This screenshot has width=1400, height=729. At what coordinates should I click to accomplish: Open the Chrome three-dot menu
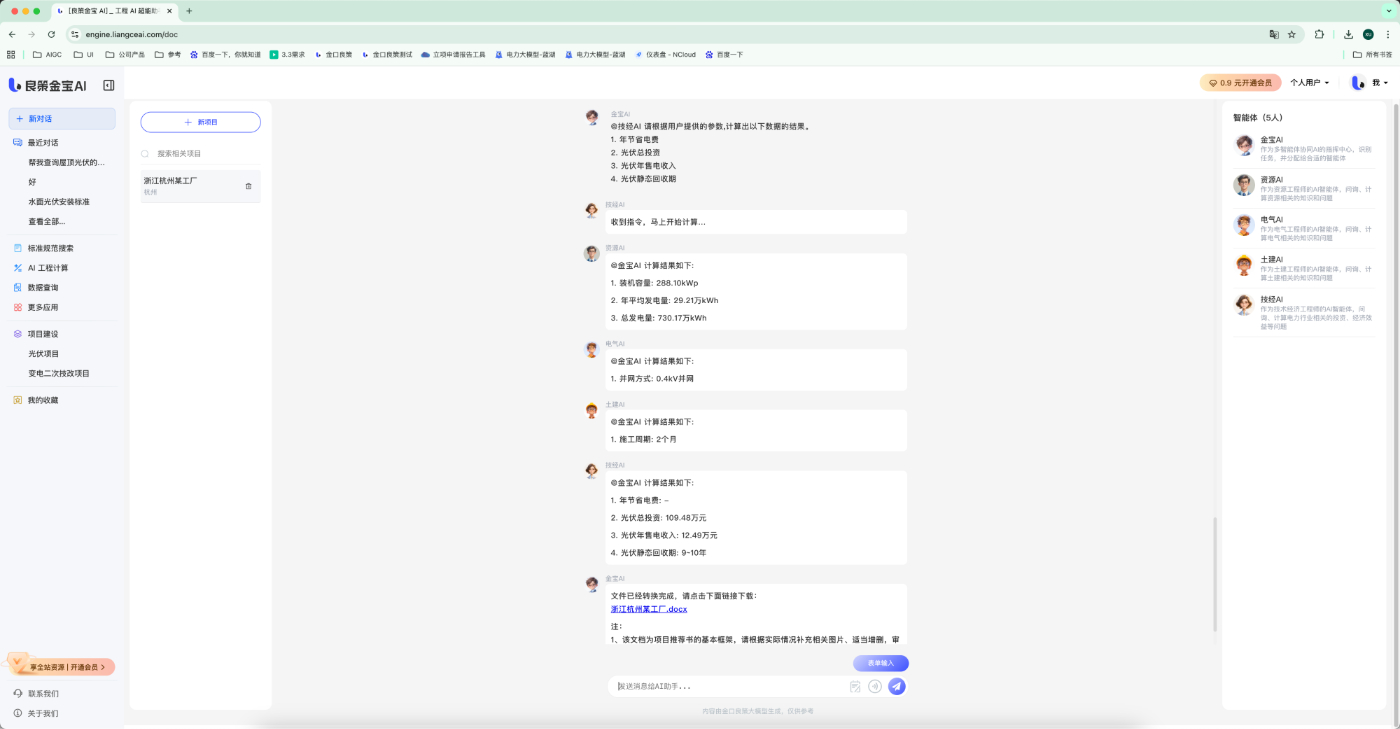pos(1388,34)
